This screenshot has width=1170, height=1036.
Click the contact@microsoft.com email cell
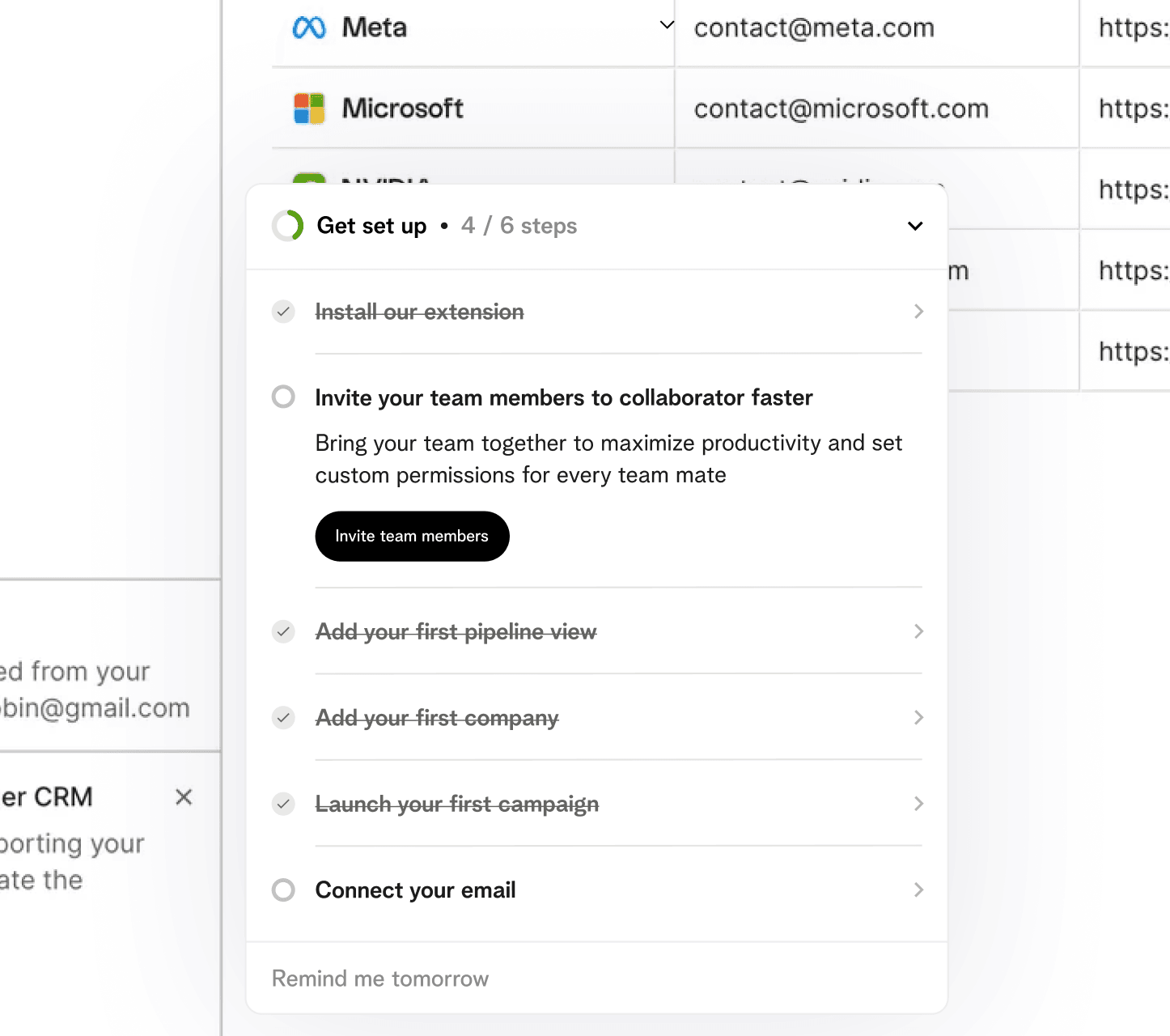(841, 108)
